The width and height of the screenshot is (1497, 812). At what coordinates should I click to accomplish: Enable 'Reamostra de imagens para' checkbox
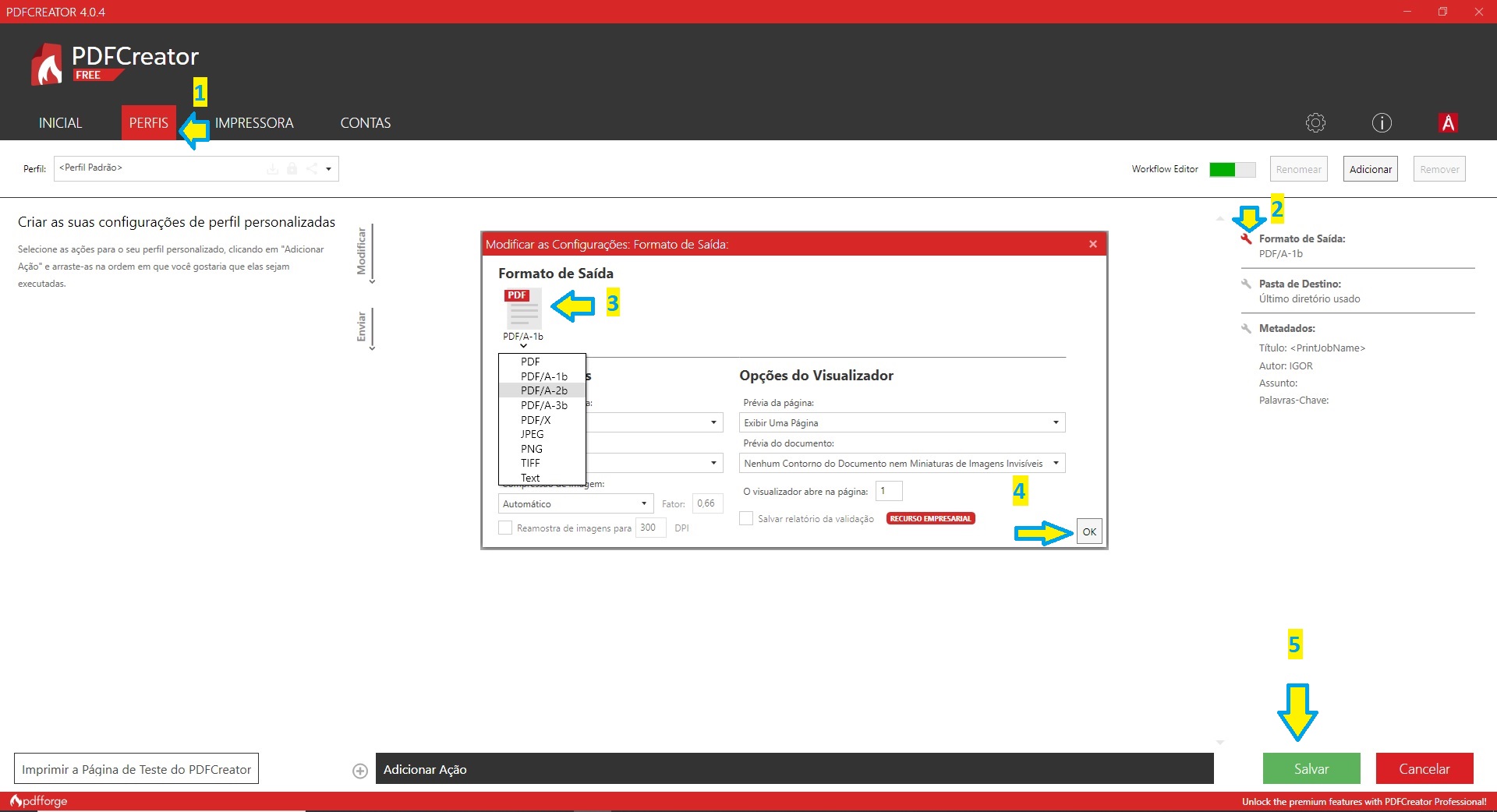tap(505, 528)
